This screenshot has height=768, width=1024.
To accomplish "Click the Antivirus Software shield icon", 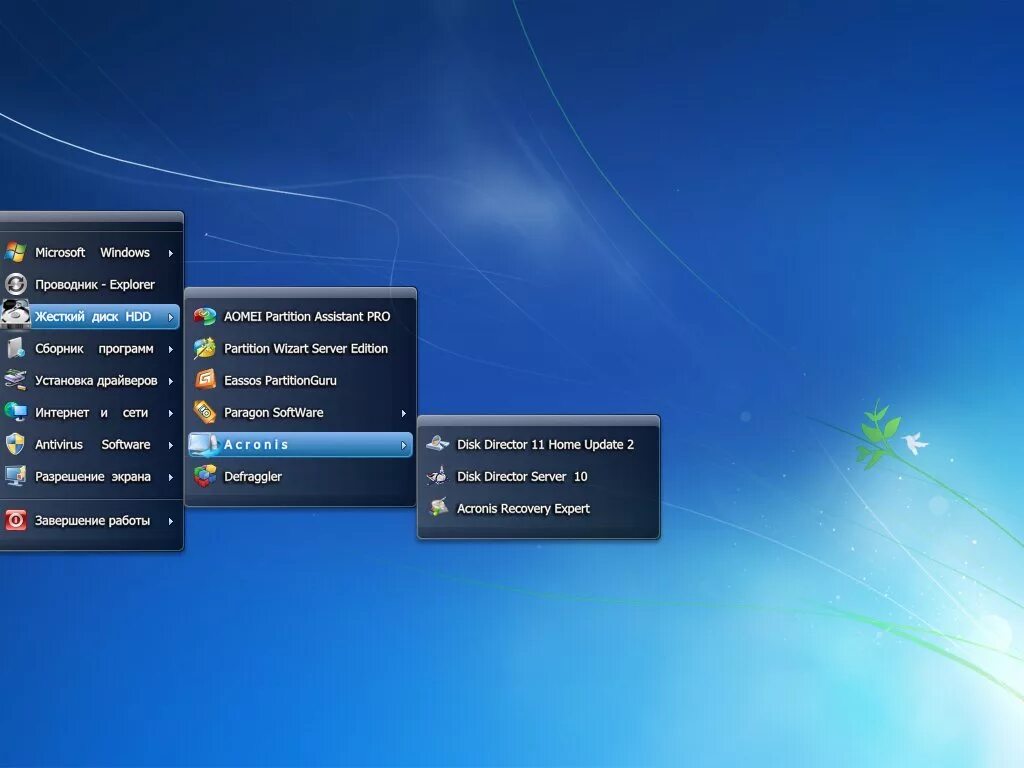I will (15, 444).
